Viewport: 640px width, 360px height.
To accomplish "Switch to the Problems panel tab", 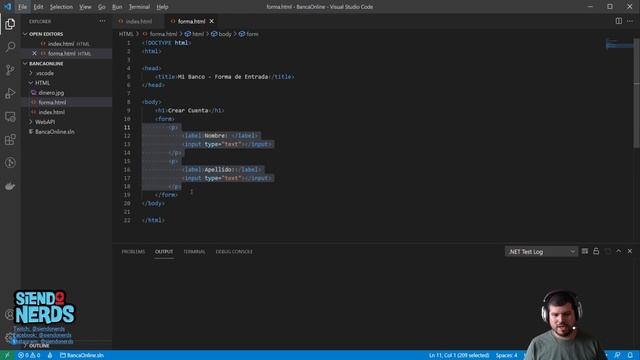I will pos(133,251).
